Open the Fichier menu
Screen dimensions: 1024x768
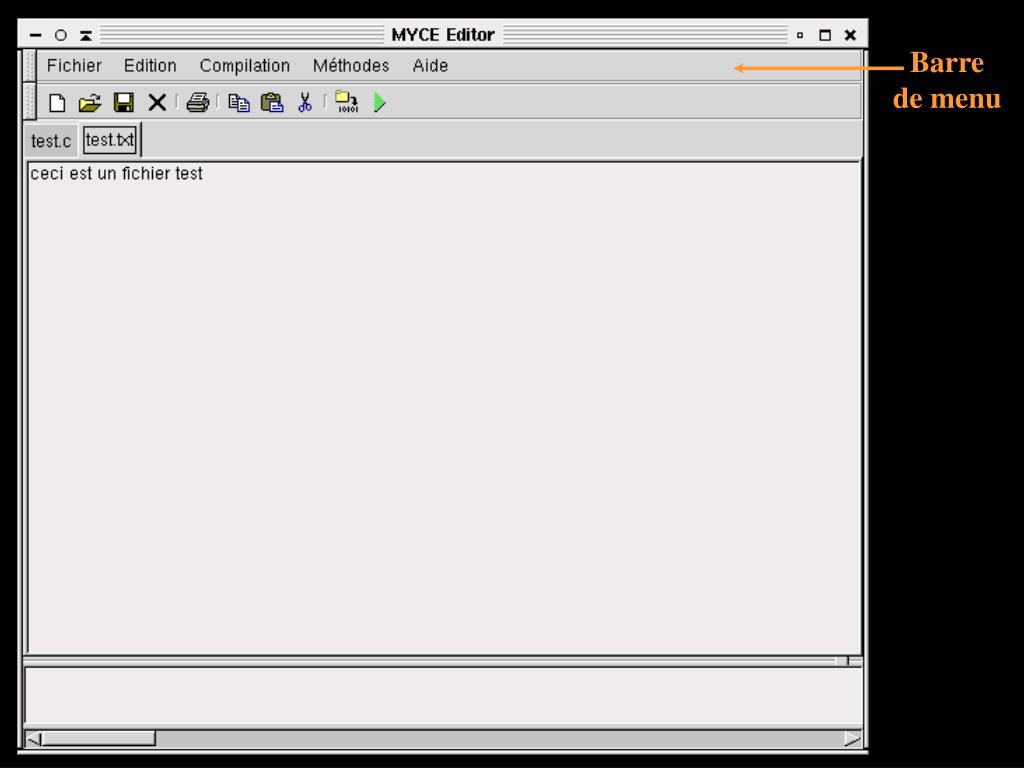pyautogui.click(x=74, y=65)
